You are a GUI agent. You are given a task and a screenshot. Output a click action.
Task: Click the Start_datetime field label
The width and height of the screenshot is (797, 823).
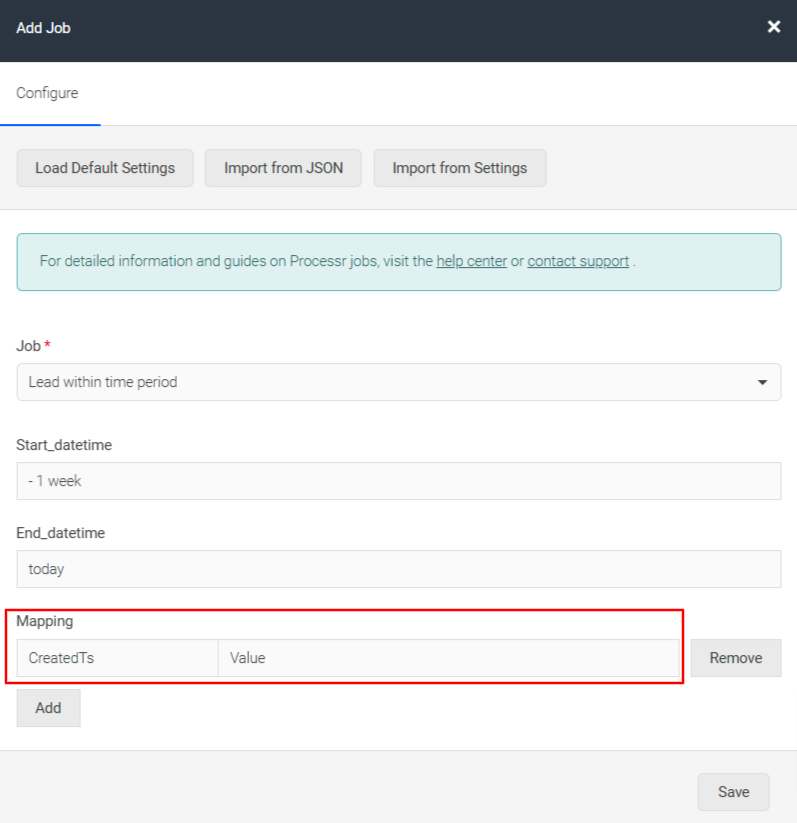(x=64, y=445)
